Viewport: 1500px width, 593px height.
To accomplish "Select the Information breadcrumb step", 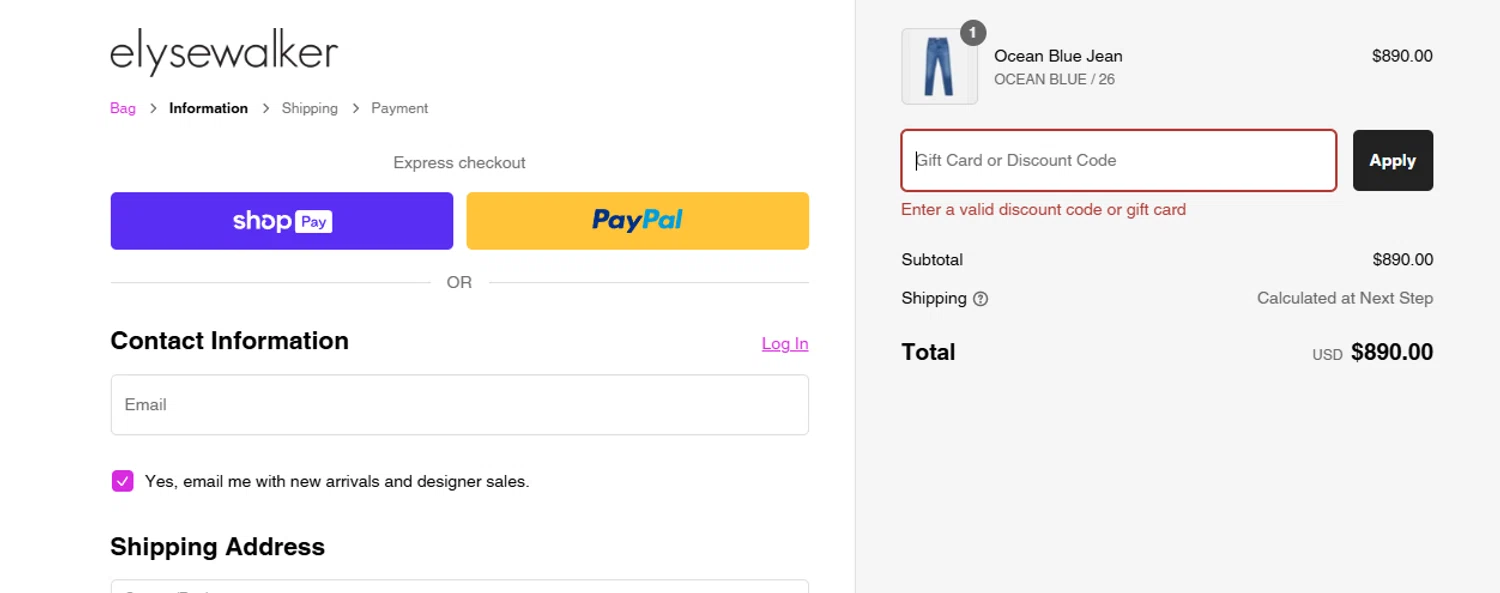I will pyautogui.click(x=208, y=108).
